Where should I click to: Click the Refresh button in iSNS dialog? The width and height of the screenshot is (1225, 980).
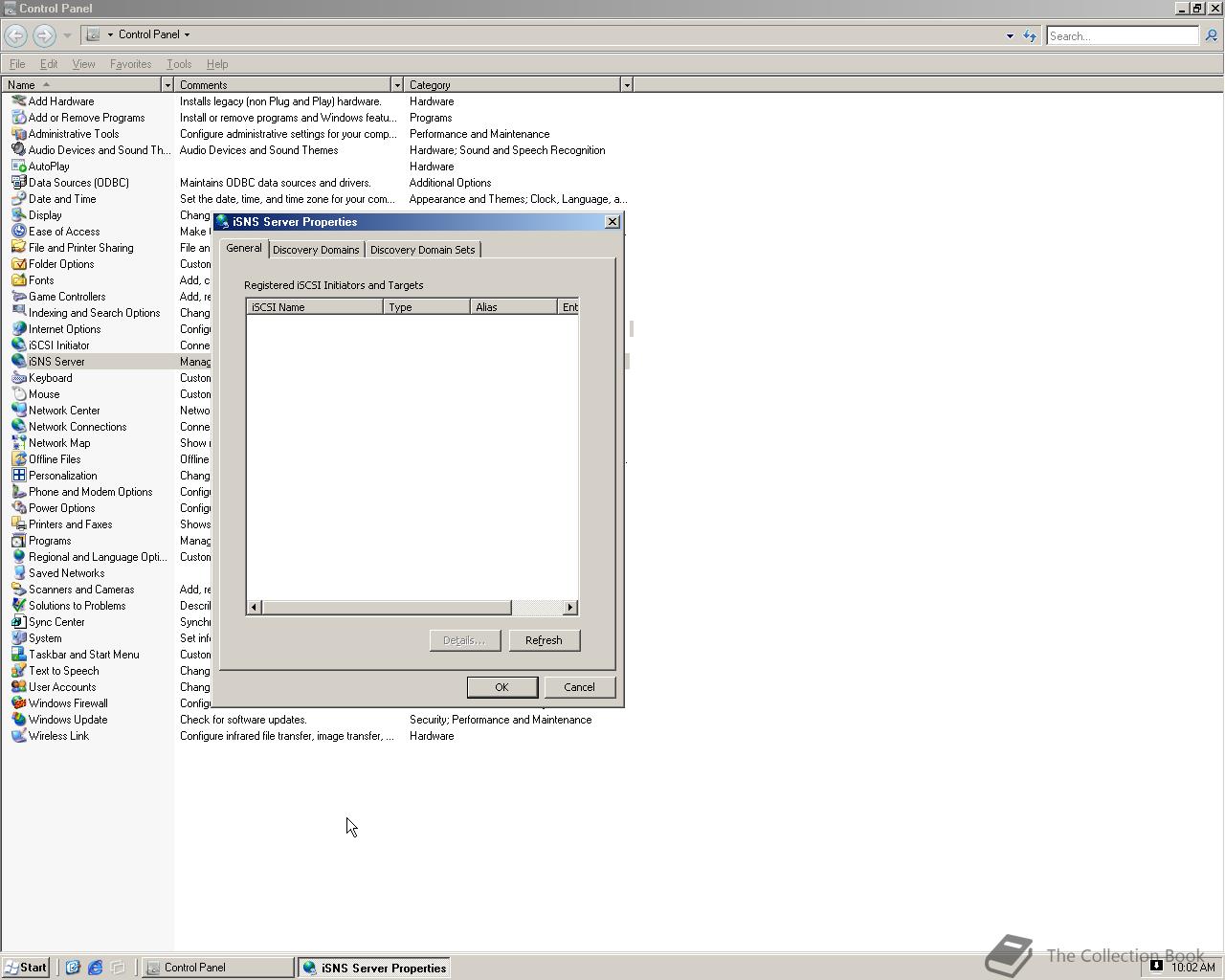point(544,640)
